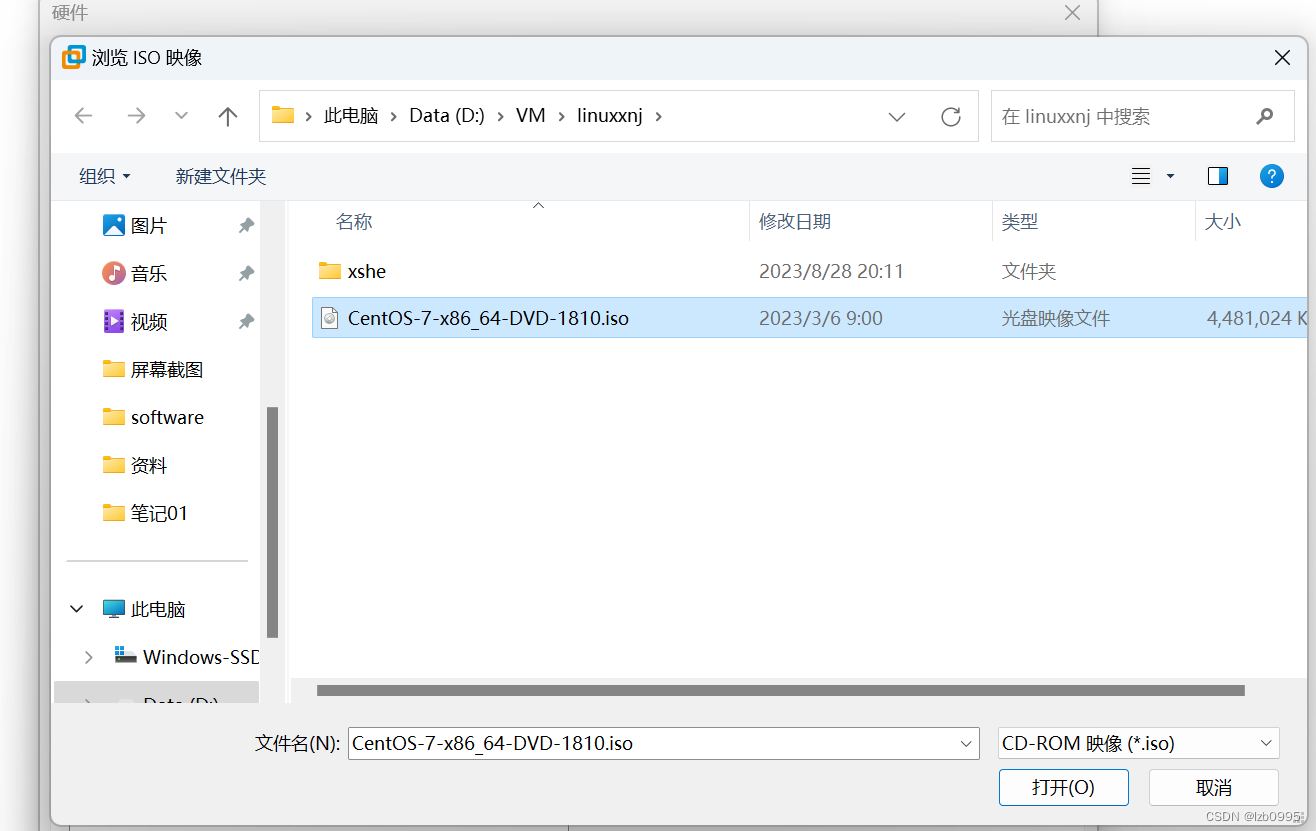
Task: Go forward using the forward arrow
Action: pos(136,116)
